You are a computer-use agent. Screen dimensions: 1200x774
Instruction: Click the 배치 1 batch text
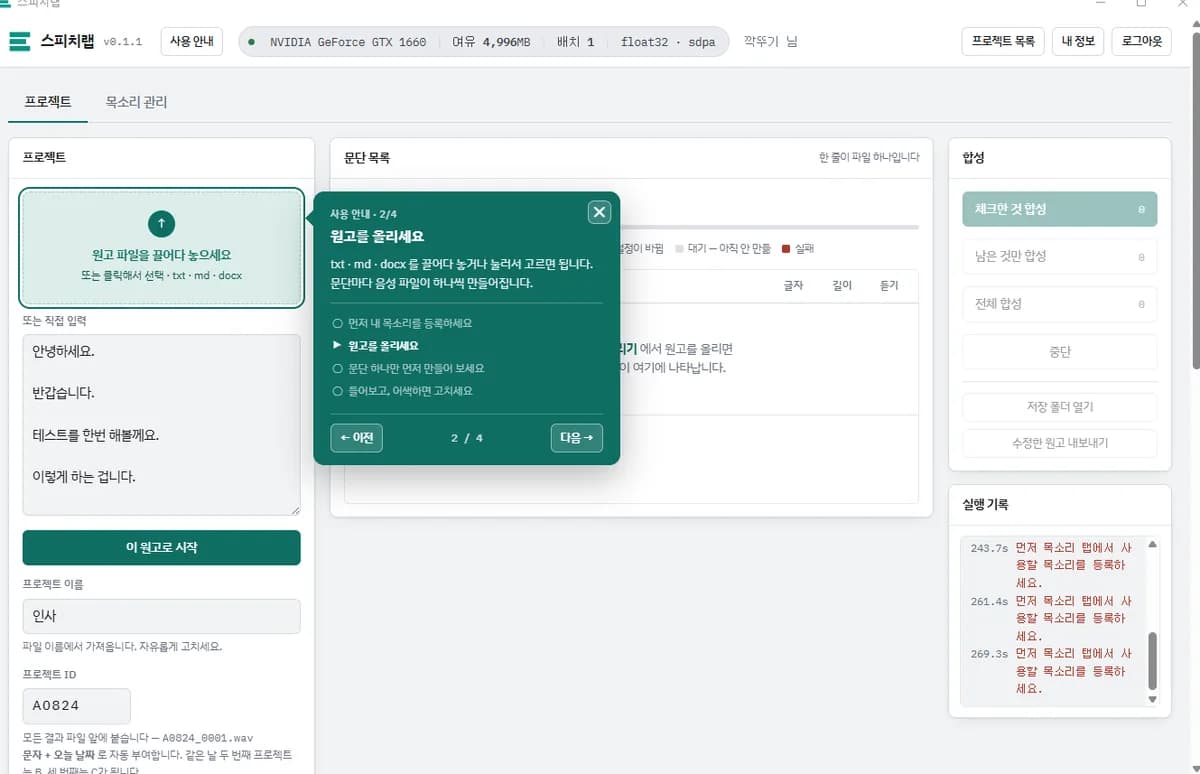pos(576,42)
